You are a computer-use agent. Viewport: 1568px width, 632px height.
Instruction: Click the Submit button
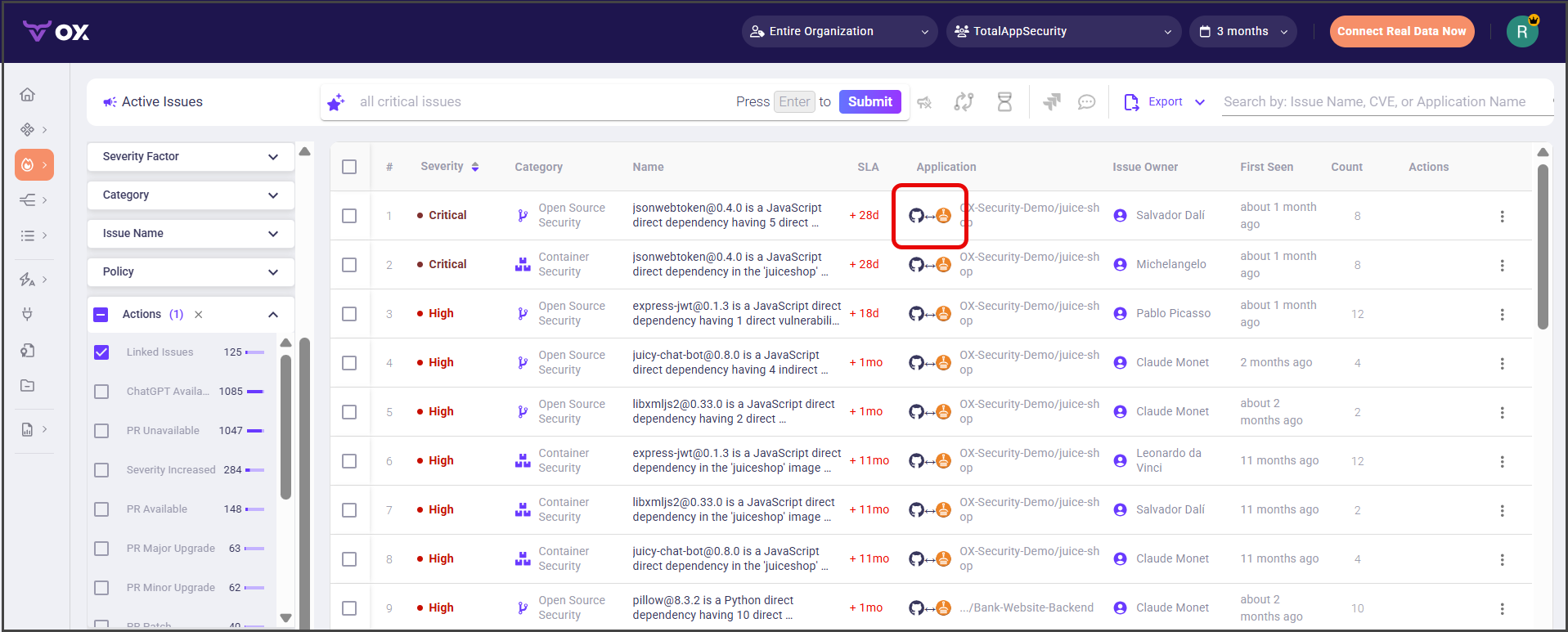[x=869, y=102]
